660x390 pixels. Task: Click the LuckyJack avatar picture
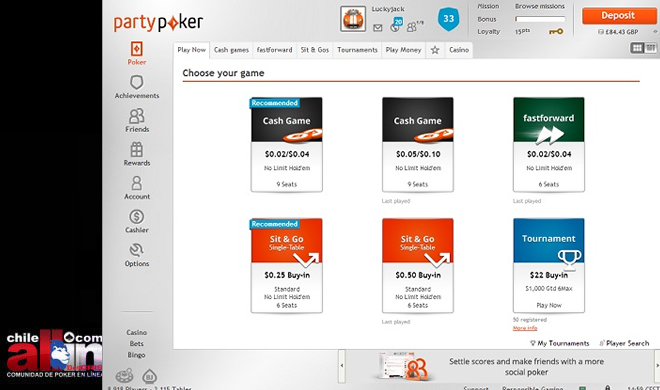[353, 19]
